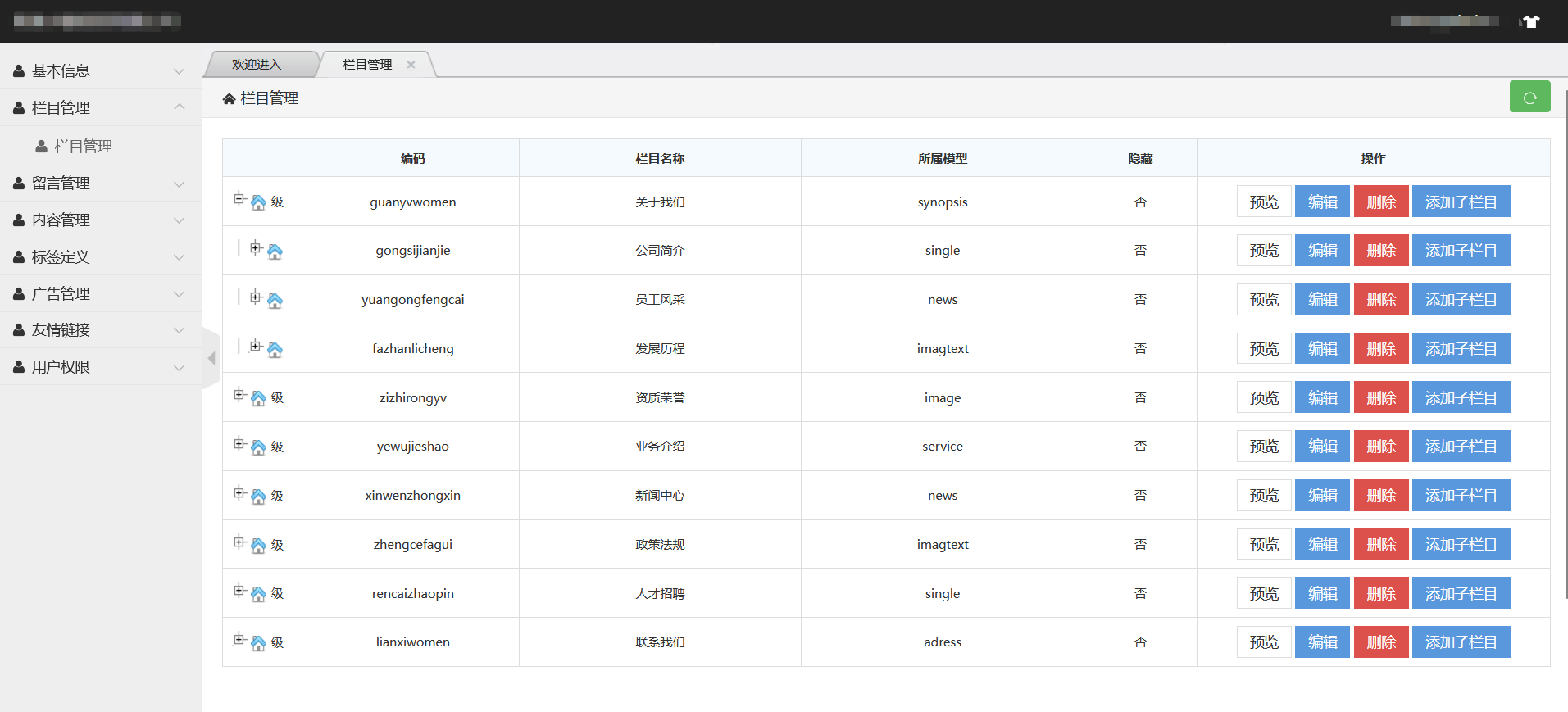Click user icon beside 广告管理 menu

coord(19,294)
